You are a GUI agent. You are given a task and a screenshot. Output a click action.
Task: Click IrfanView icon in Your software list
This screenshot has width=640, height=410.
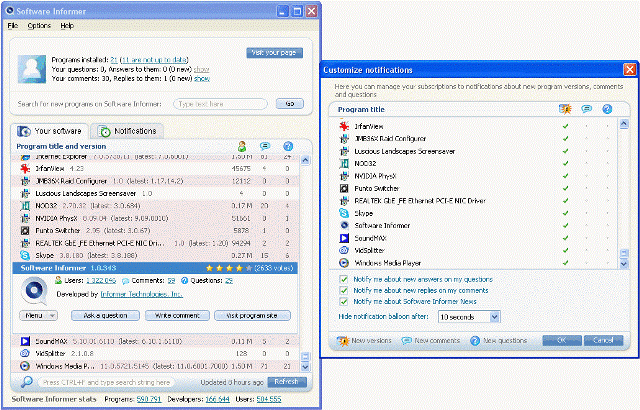click(x=25, y=168)
